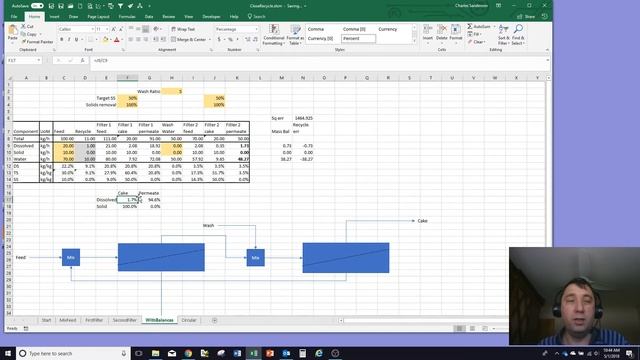Select the Currency cell style

tap(387, 29)
